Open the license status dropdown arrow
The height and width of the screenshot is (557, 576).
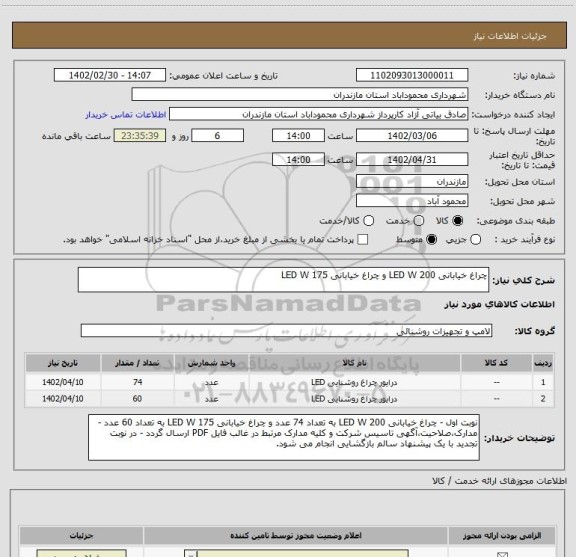click(190, 554)
